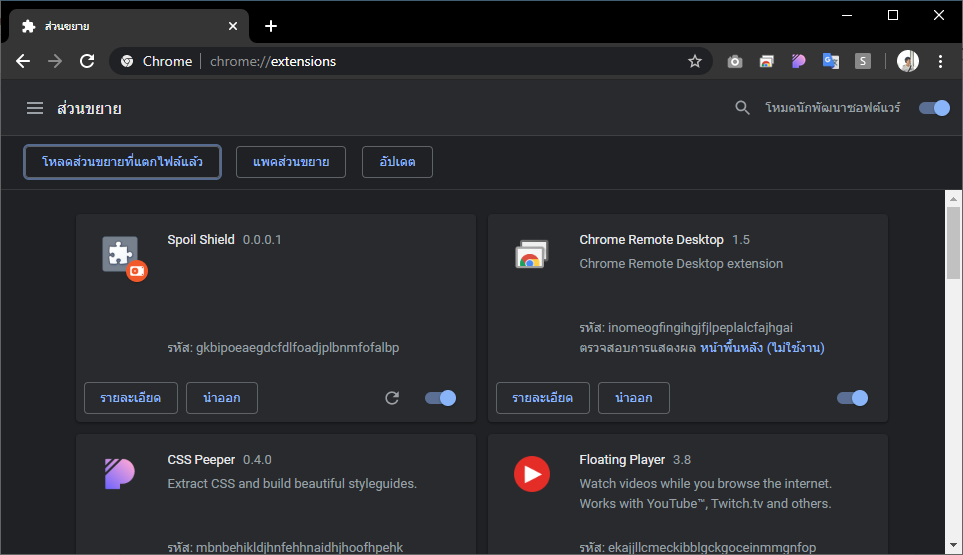Screen dimensions: 963x555
Task: Click the scrollbar up arrow
Action: [x=953, y=199]
